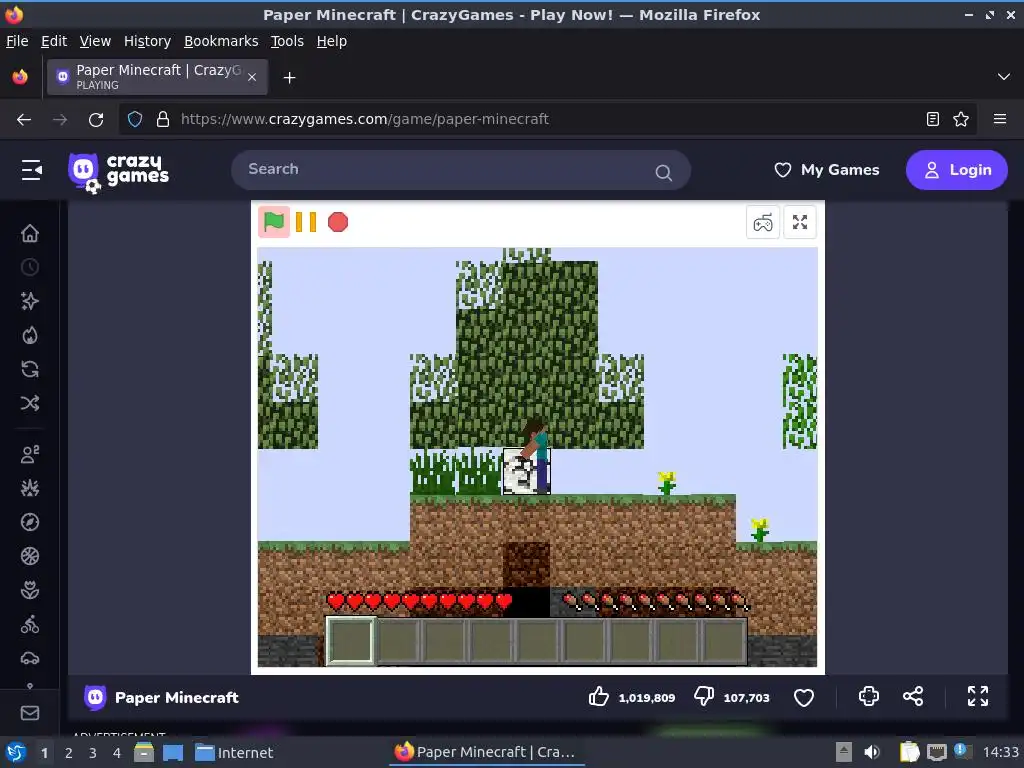The height and width of the screenshot is (768, 1024).
Task: Open the File menu
Action: point(17,41)
